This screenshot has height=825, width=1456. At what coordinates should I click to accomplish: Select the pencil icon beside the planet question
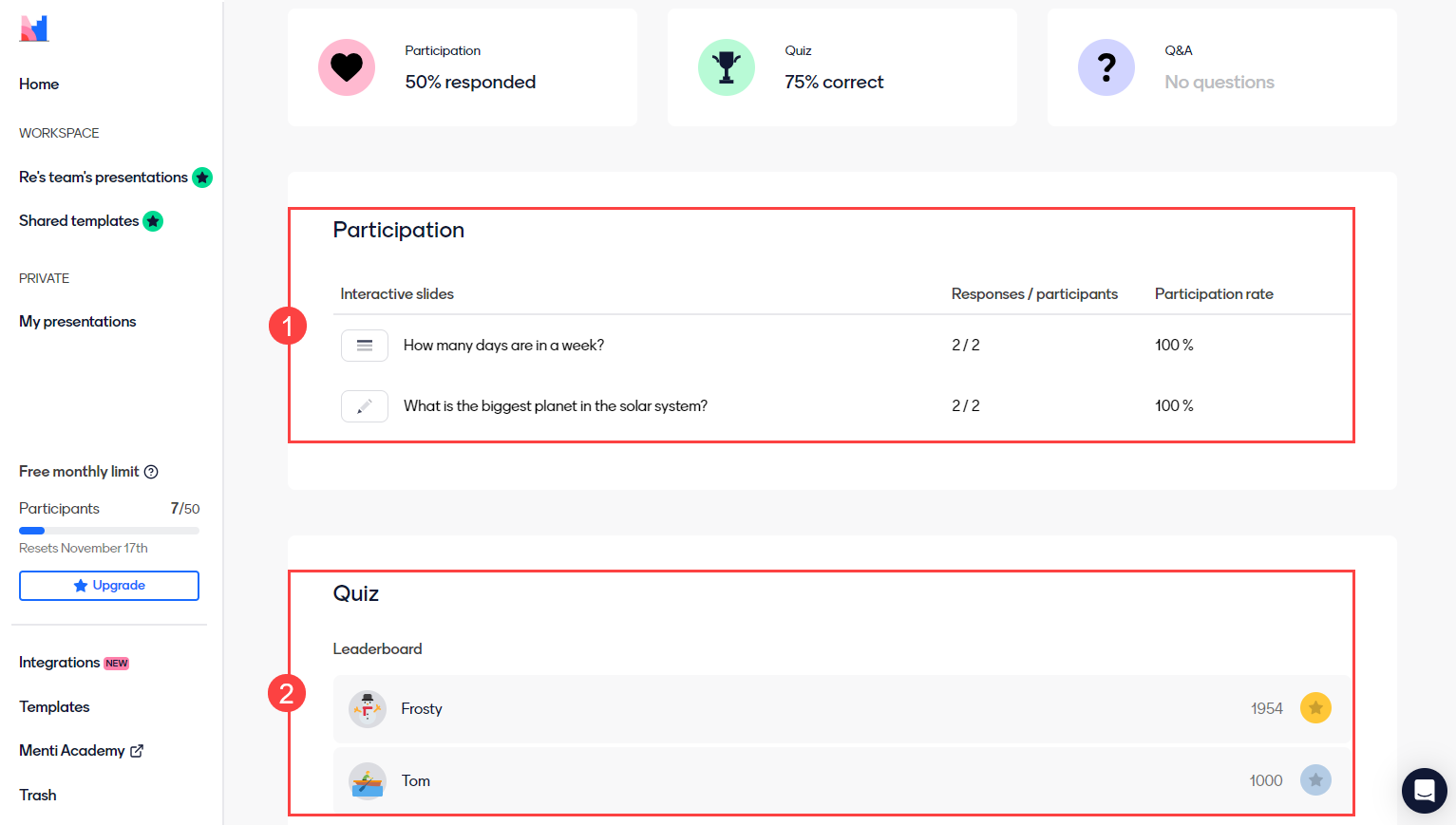pyautogui.click(x=365, y=405)
